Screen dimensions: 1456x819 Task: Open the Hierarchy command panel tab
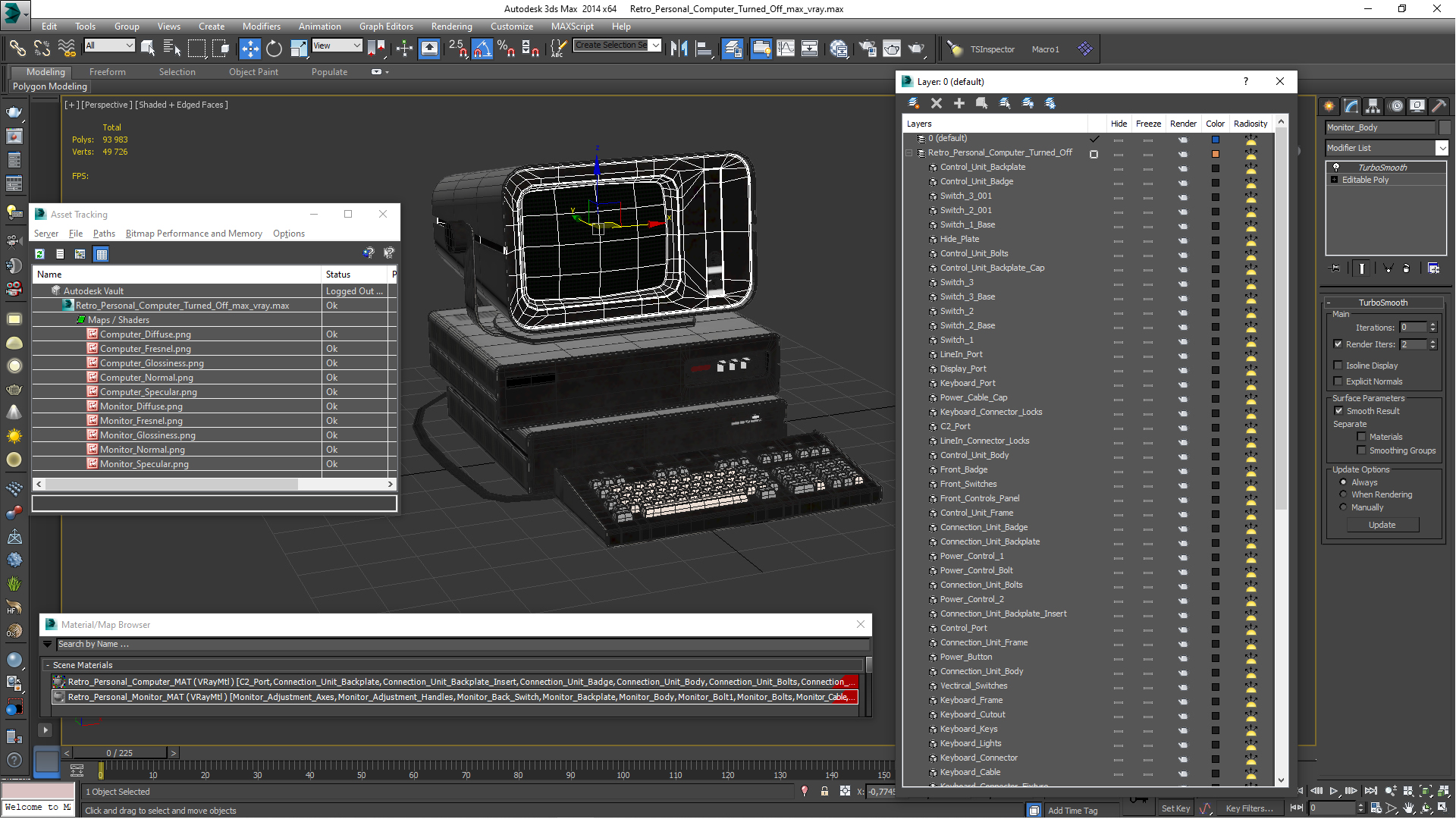1373,106
